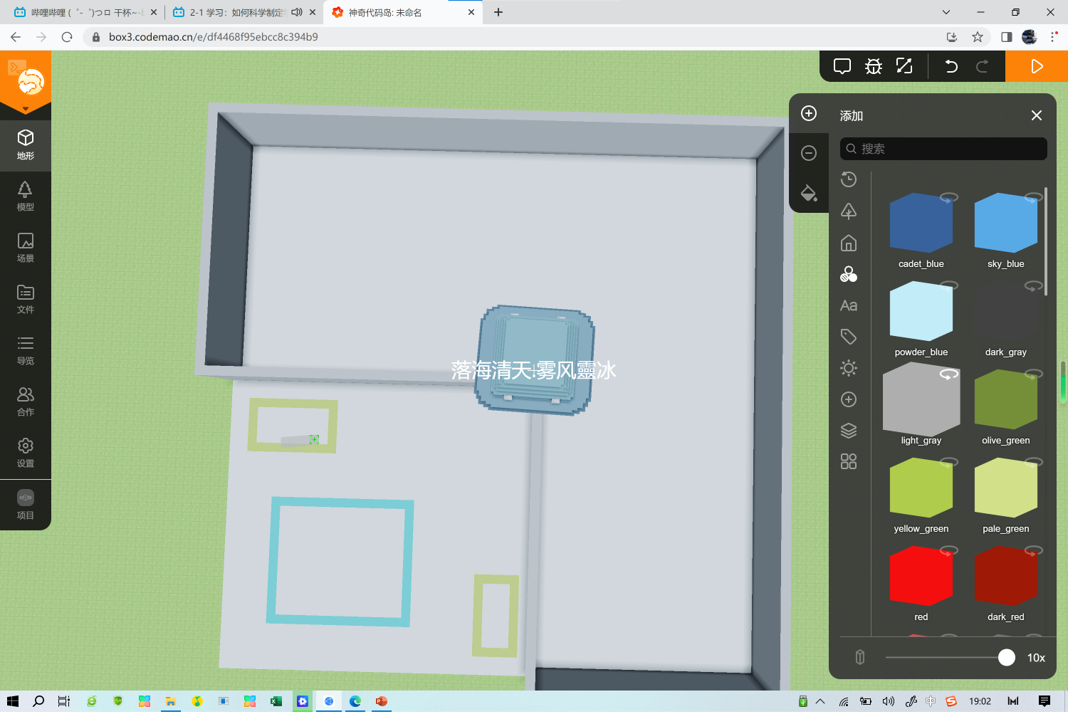Image resolution: width=1068 pixels, height=712 pixels.
Task: Select the remove-block minus tool
Action: [808, 153]
